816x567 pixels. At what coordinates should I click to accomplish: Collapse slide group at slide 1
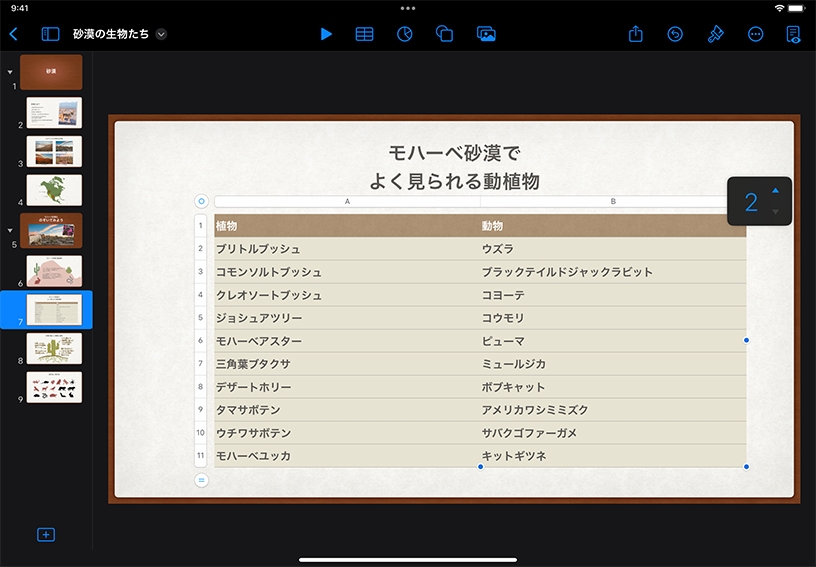(x=10, y=72)
